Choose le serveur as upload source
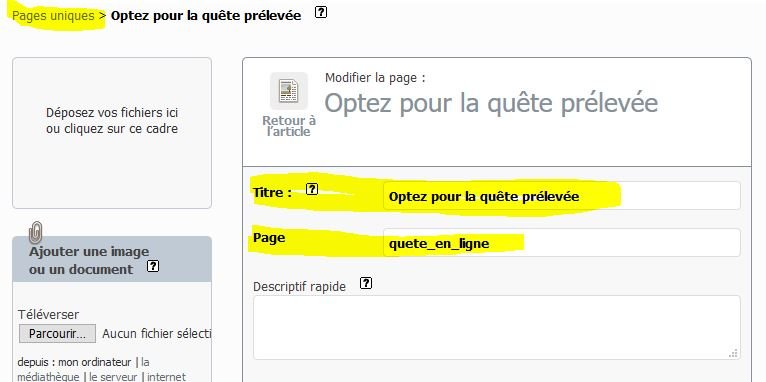Viewport: 766px width, 382px height. click(x=113, y=377)
